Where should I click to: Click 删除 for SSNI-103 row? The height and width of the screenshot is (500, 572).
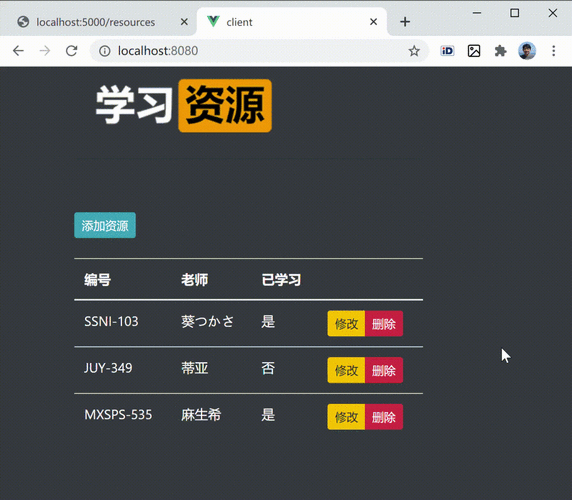click(x=384, y=323)
